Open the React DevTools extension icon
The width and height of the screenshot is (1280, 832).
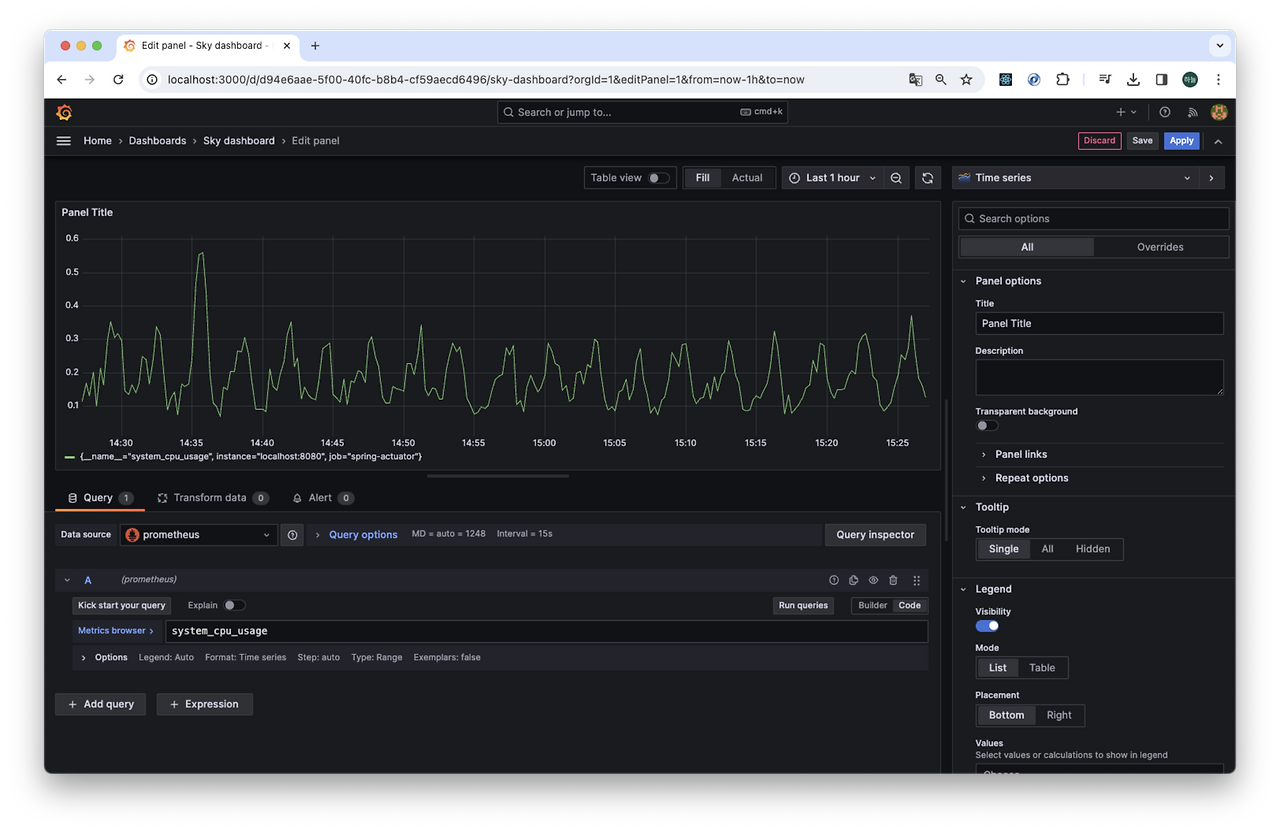[1006, 79]
